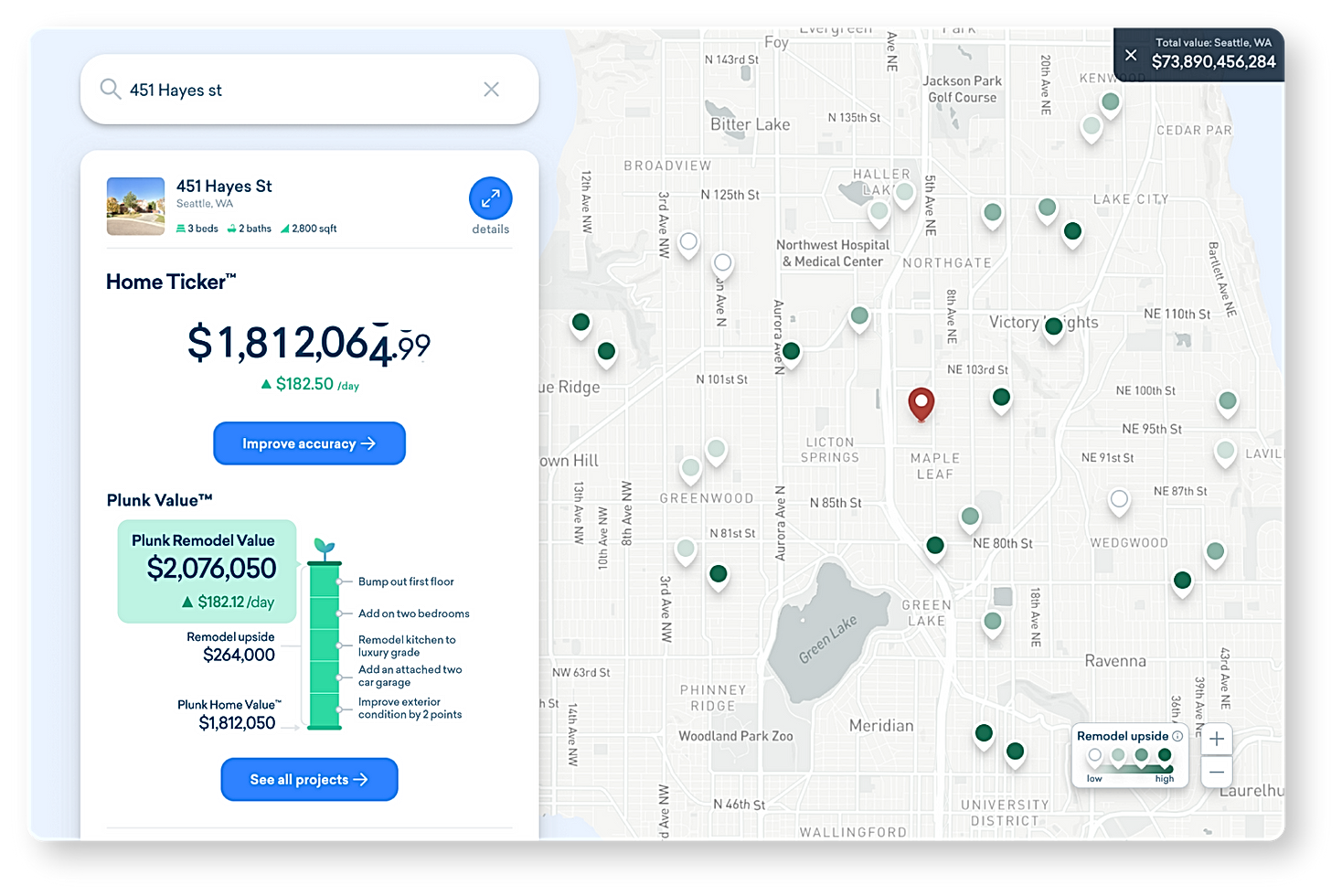
Task: Zoom in on the map
Action: pos(1216,739)
